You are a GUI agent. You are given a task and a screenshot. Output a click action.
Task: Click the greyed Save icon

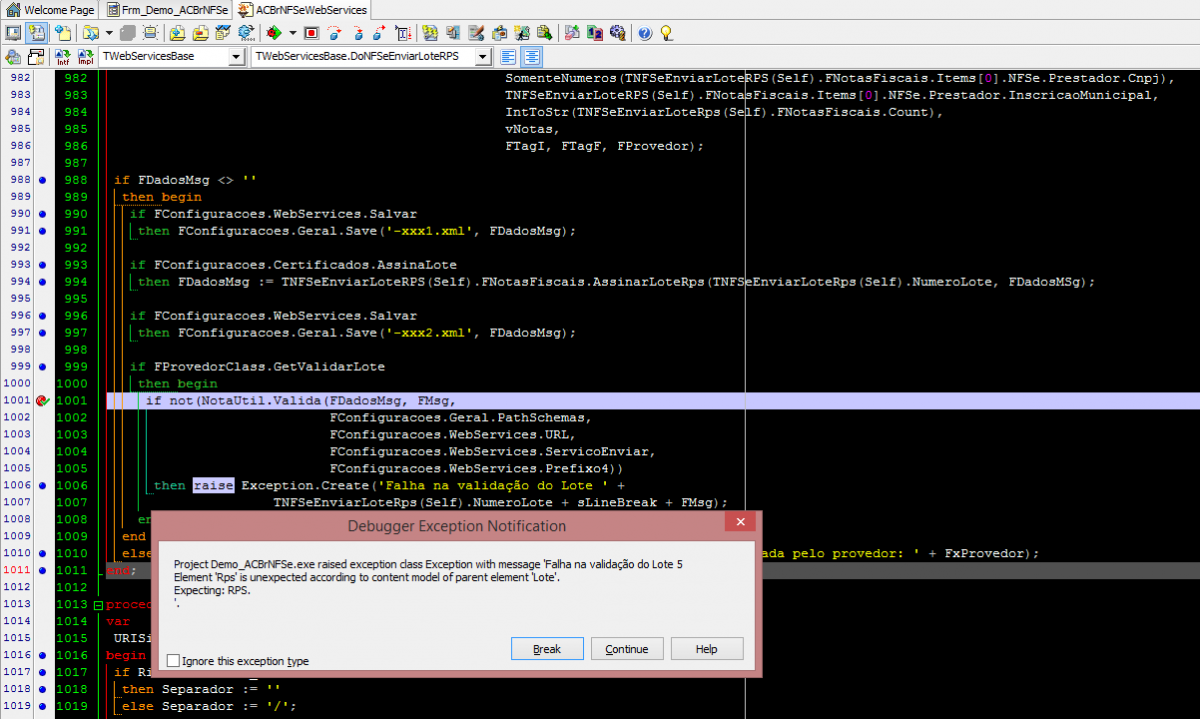[x=130, y=33]
